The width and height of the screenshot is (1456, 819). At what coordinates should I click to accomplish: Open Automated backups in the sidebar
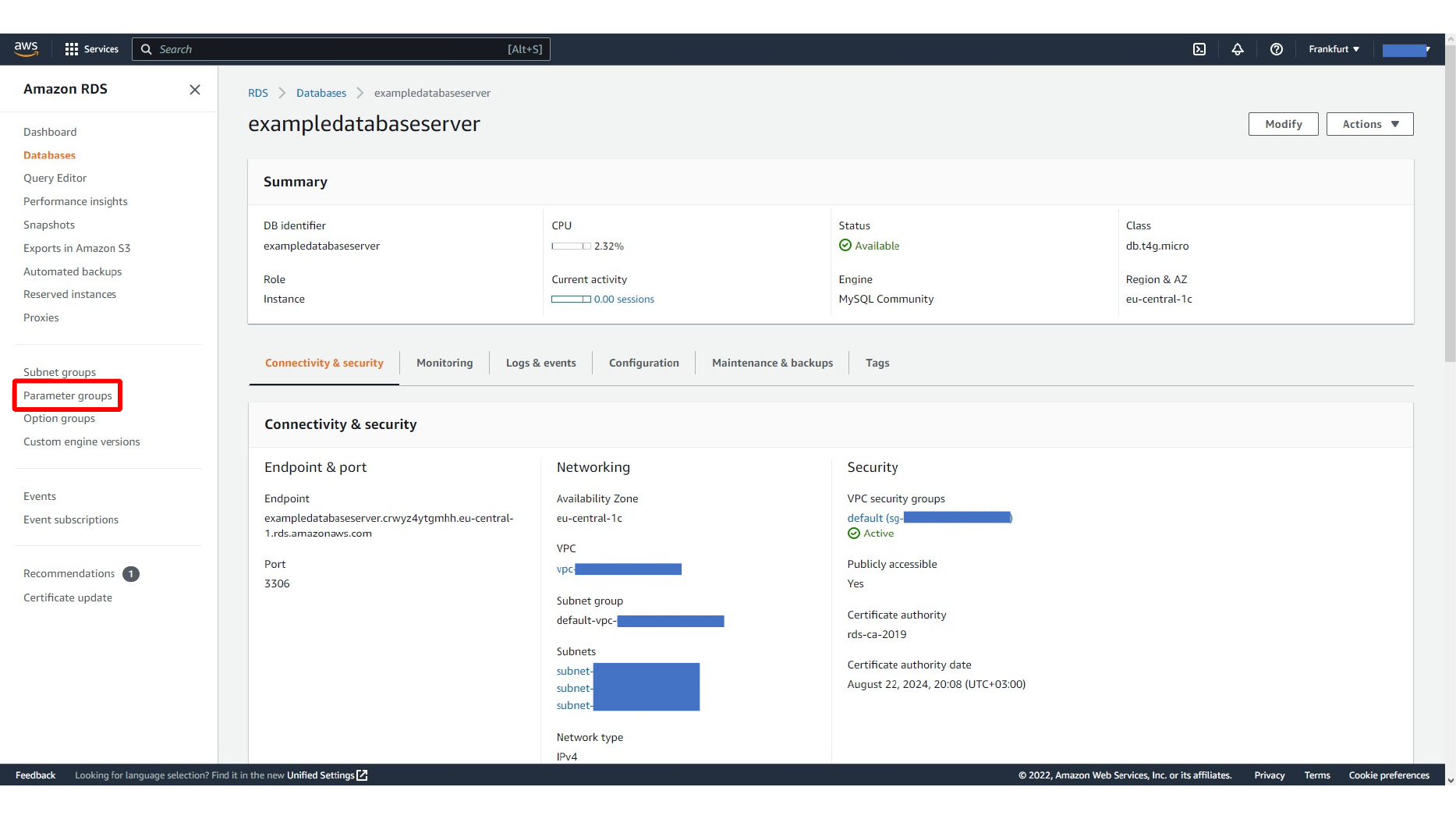tap(73, 271)
